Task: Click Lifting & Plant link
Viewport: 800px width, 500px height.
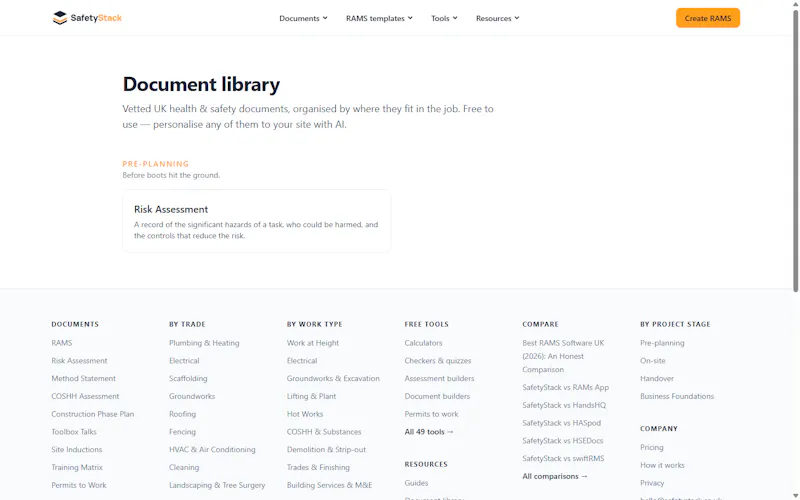Action: coord(311,396)
